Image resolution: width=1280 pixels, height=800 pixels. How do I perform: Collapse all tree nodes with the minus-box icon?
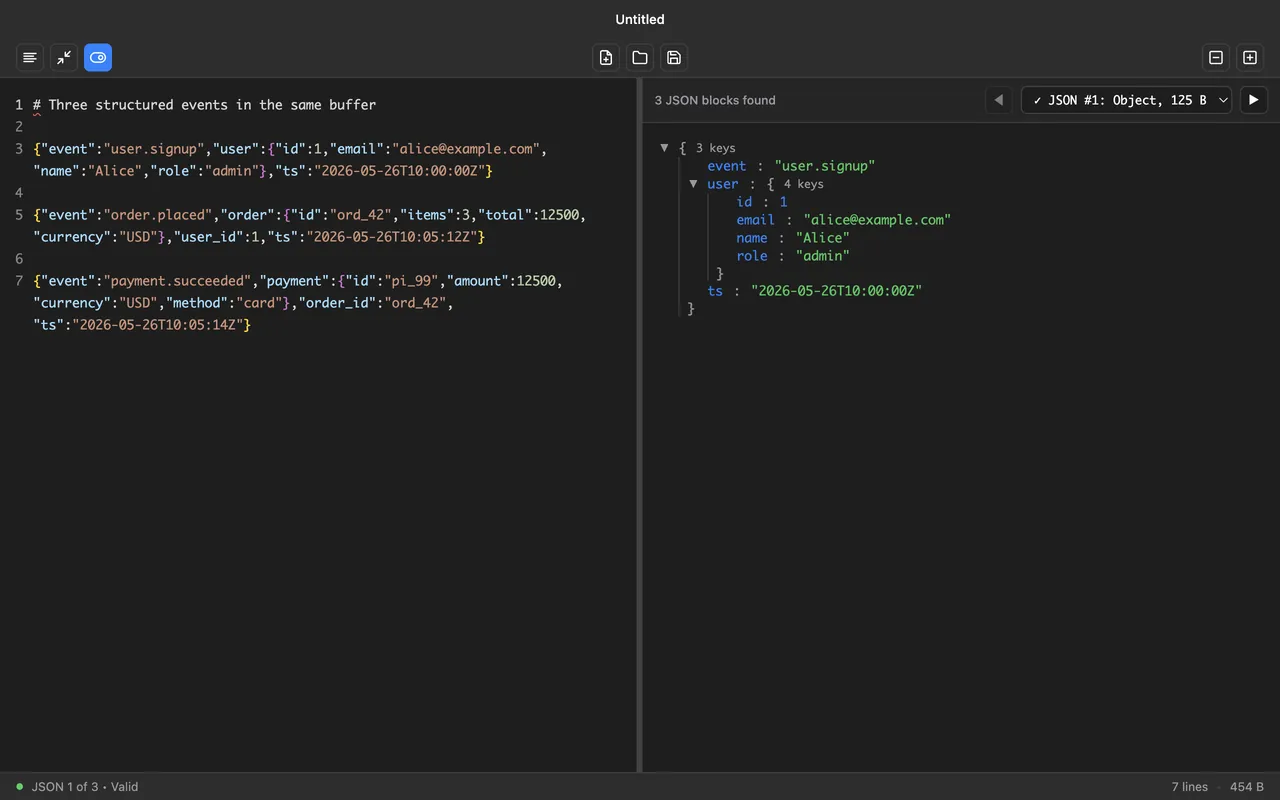(x=1216, y=58)
